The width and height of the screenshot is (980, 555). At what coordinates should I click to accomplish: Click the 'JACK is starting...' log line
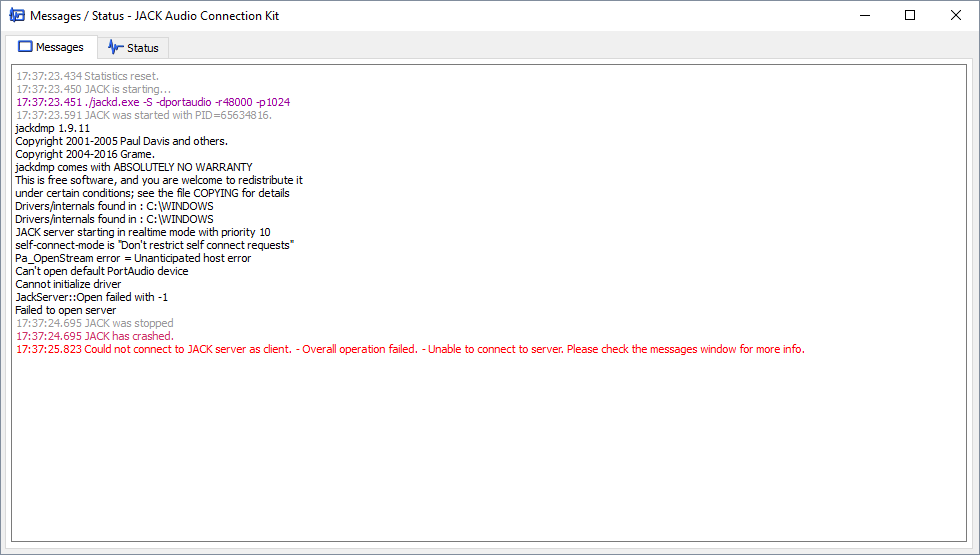click(x=93, y=89)
